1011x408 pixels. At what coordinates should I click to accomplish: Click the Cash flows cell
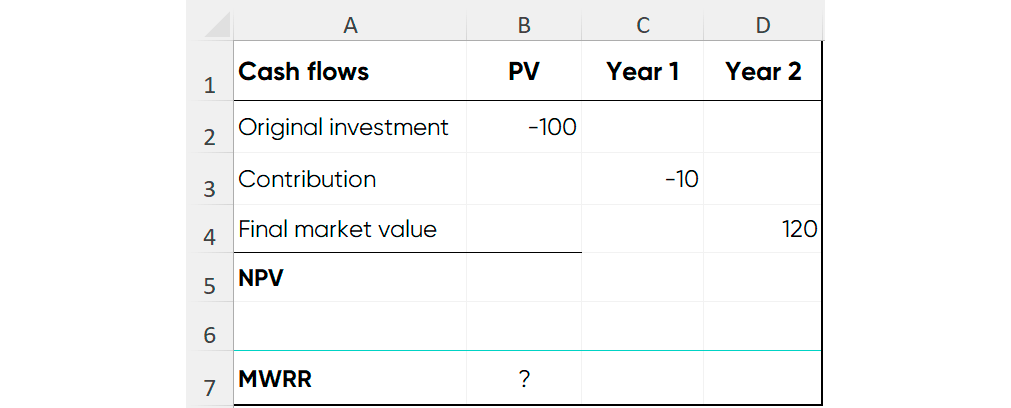pos(349,71)
